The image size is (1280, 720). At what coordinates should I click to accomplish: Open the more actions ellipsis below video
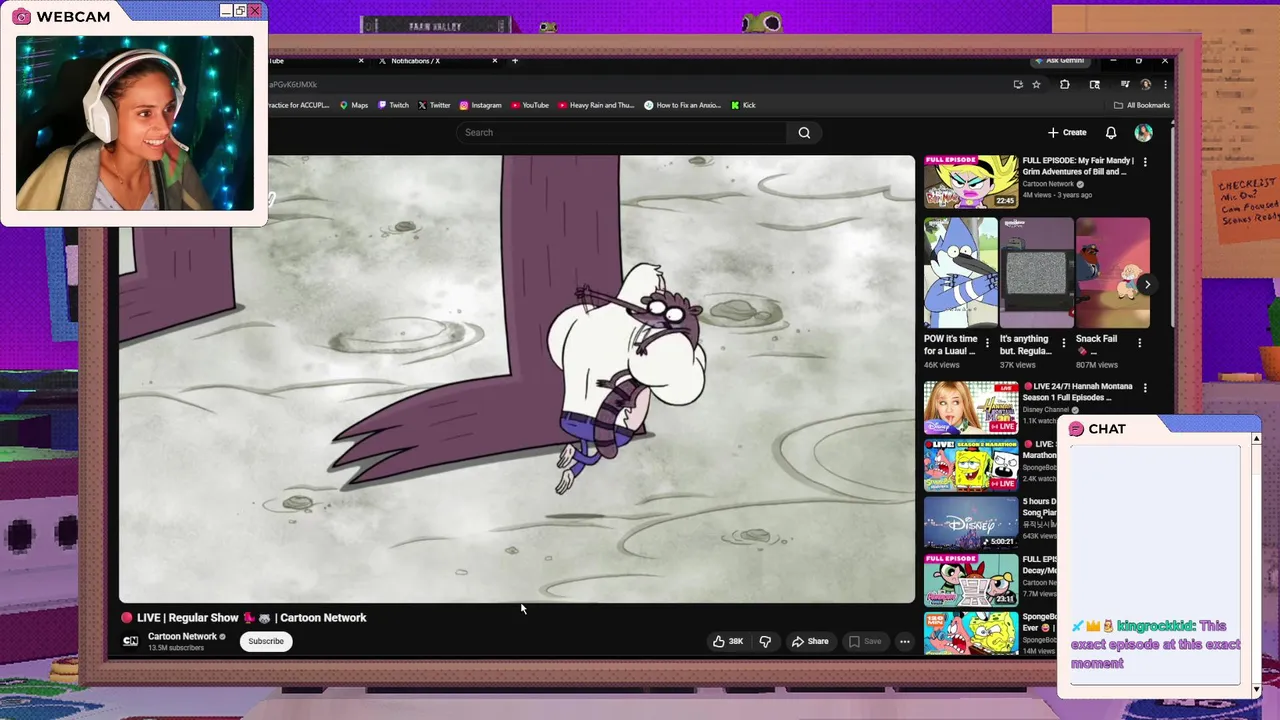point(904,641)
